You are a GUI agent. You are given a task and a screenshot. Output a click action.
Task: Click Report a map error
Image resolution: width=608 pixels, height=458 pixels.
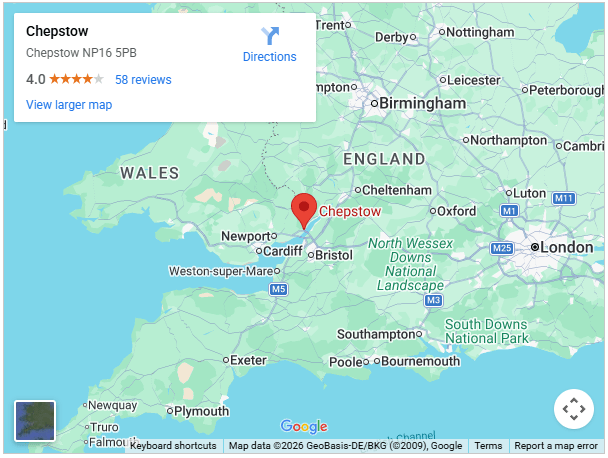point(556,446)
